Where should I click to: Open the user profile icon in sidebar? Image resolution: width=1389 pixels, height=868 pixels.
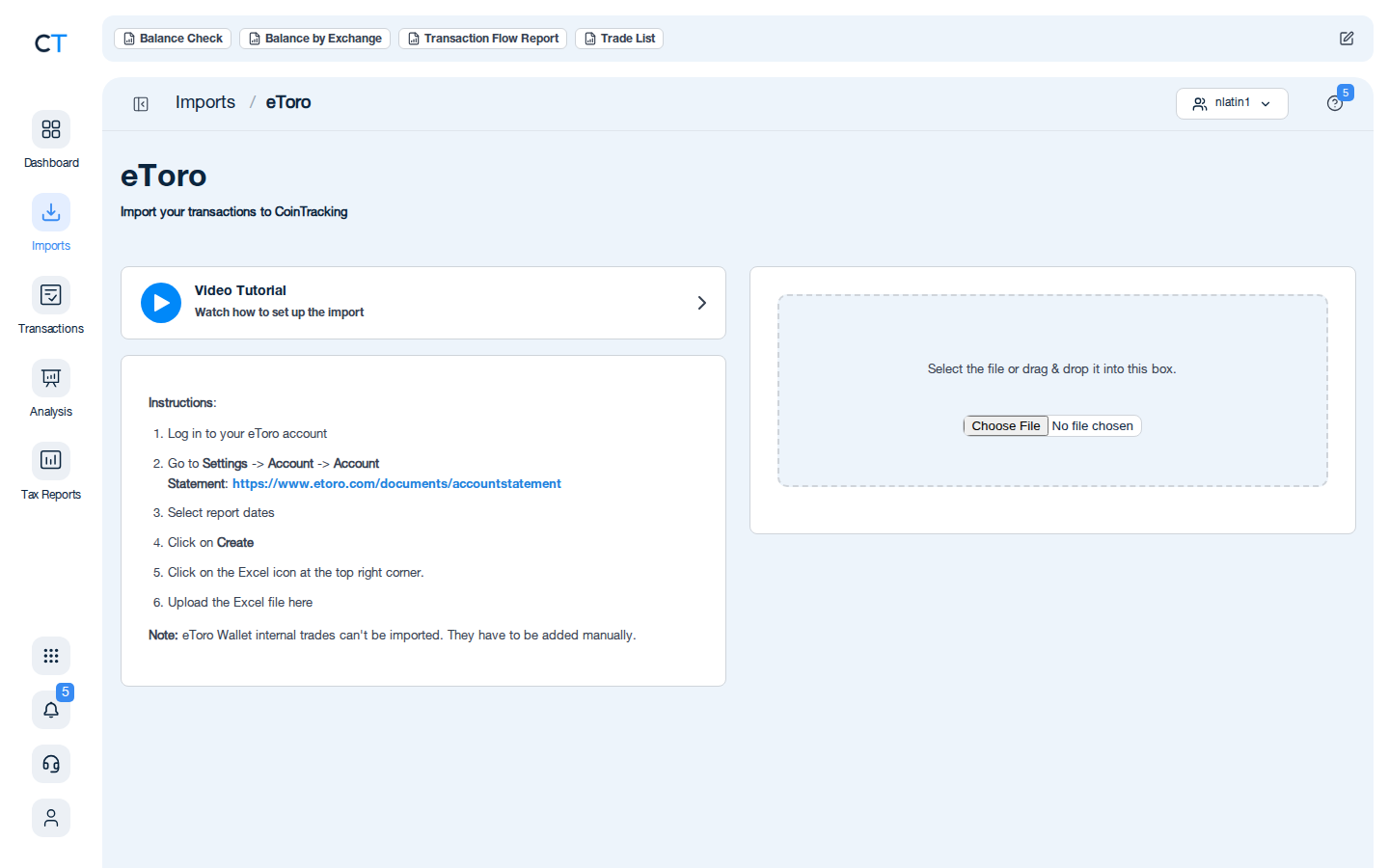coord(51,818)
